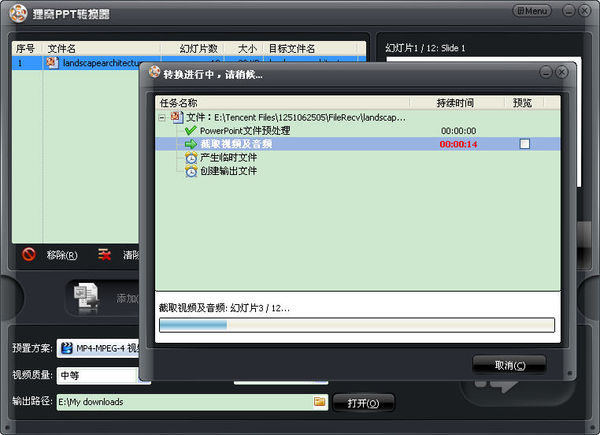Click the add file document icon

86,298
